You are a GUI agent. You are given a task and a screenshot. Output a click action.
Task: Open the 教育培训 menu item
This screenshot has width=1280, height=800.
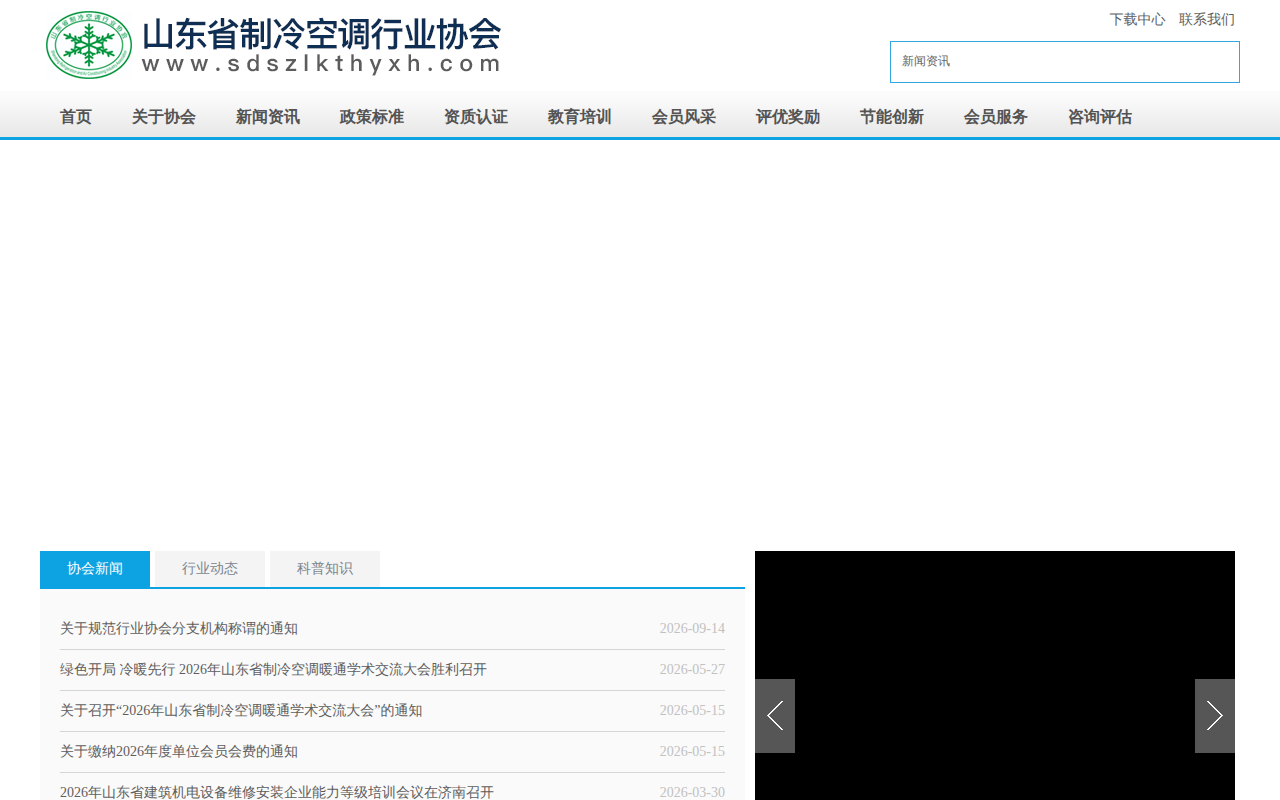(x=580, y=117)
